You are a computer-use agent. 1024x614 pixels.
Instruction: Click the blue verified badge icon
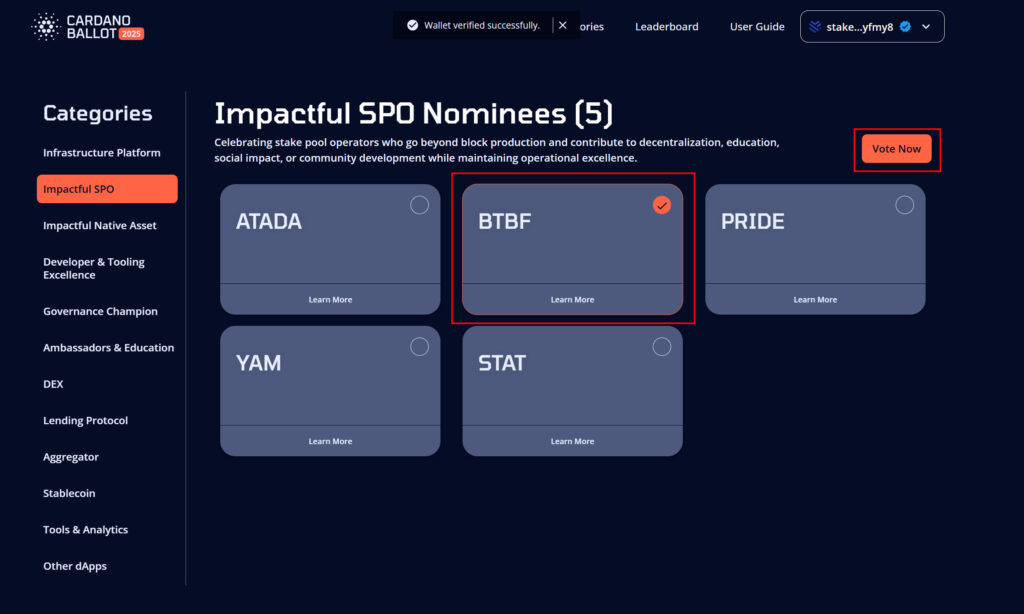(x=905, y=27)
